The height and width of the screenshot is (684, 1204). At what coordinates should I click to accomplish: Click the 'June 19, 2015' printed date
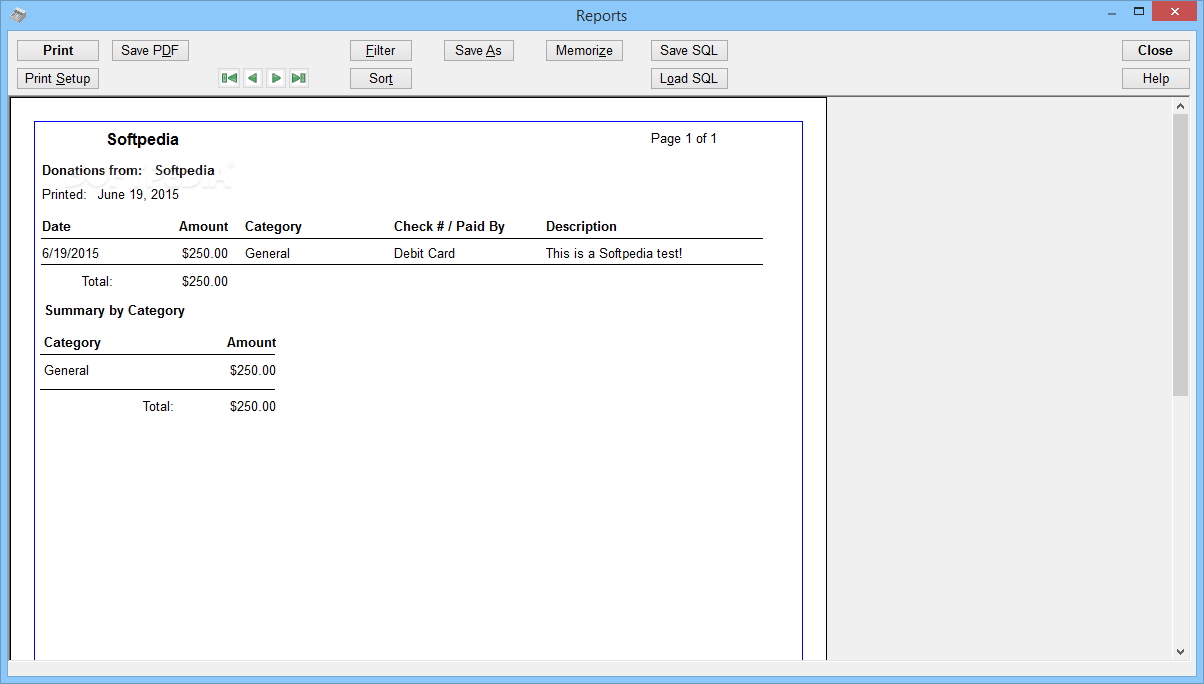138,194
